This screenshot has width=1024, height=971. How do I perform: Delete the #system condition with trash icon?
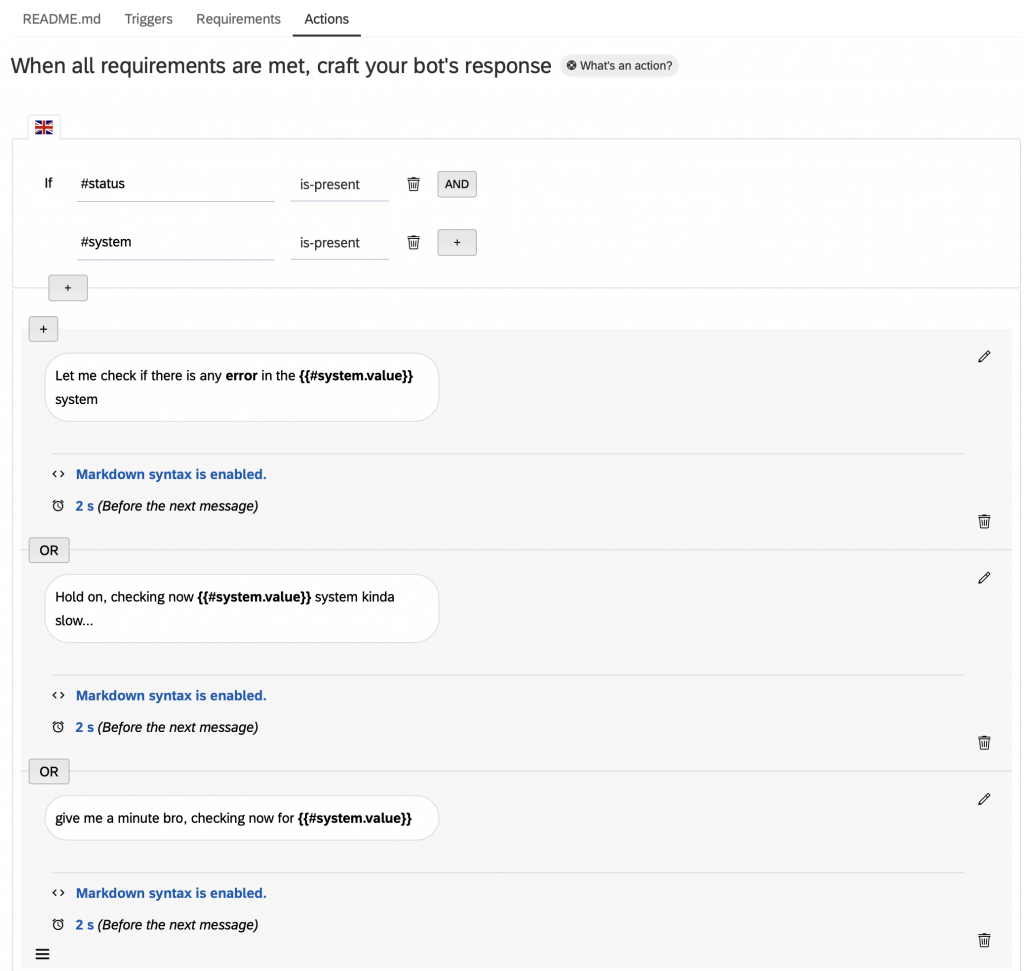(413, 242)
